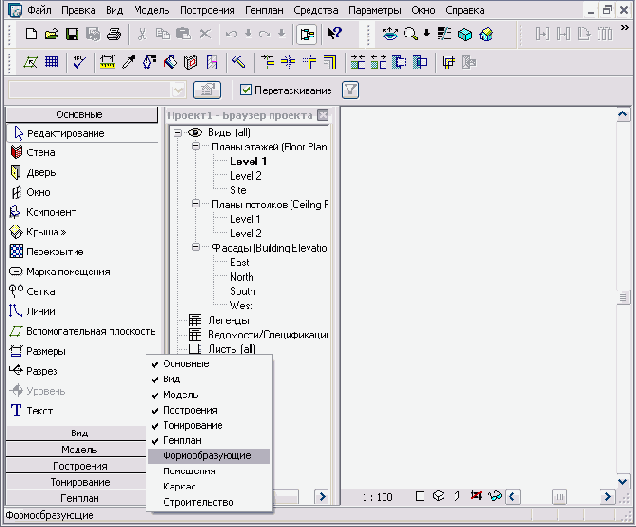This screenshot has width=636, height=527.
Task: Uncheck Вид in the popup menu
Action: tap(209, 379)
